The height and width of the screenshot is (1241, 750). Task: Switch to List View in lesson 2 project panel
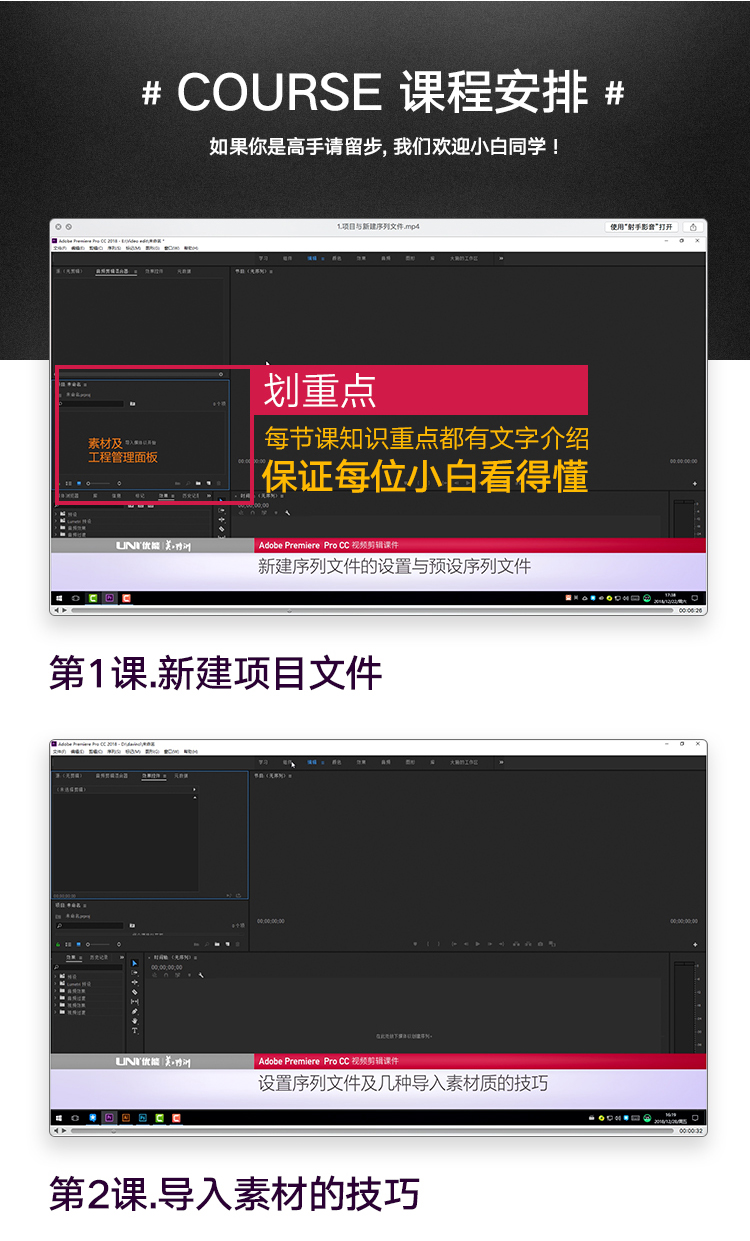[68, 944]
